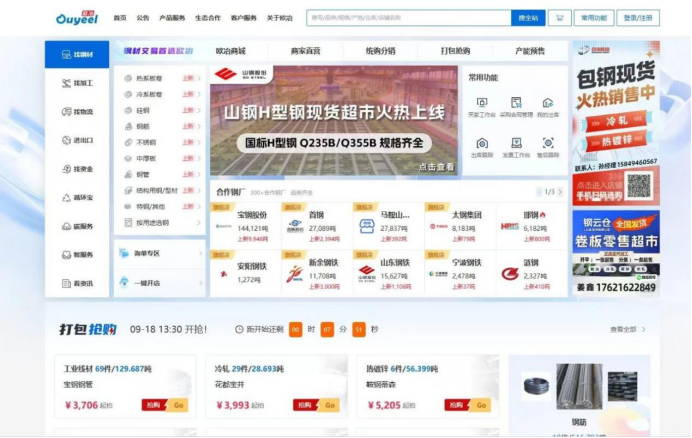Expand the 不锈钢 category
The image size is (692, 438).
click(x=161, y=142)
